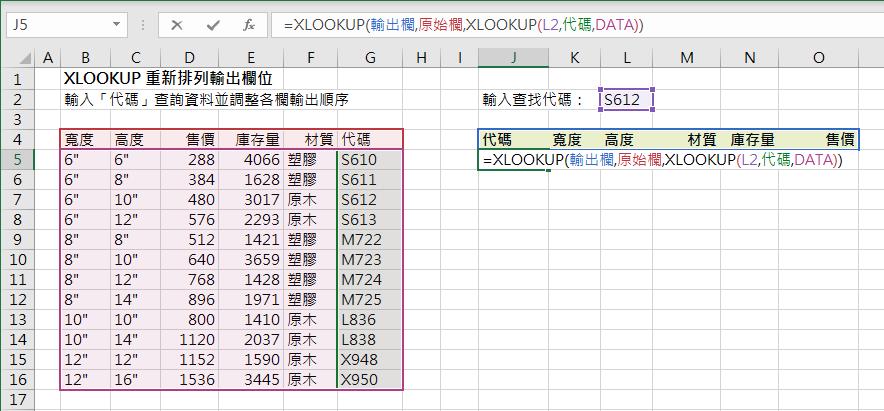Select column L header
The width and height of the screenshot is (884, 411).
(626, 58)
